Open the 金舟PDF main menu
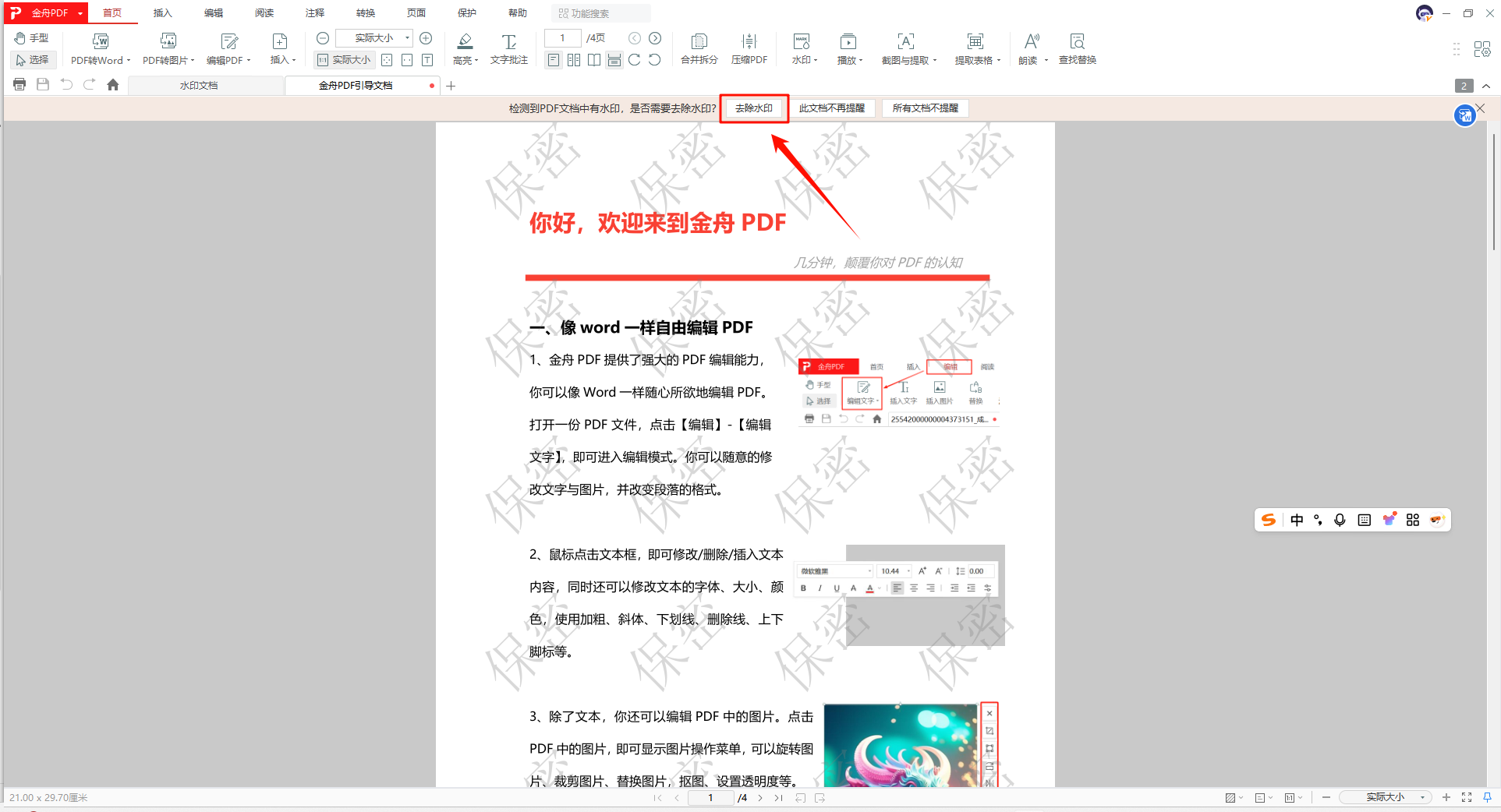The height and width of the screenshot is (812, 1501). 45,13
